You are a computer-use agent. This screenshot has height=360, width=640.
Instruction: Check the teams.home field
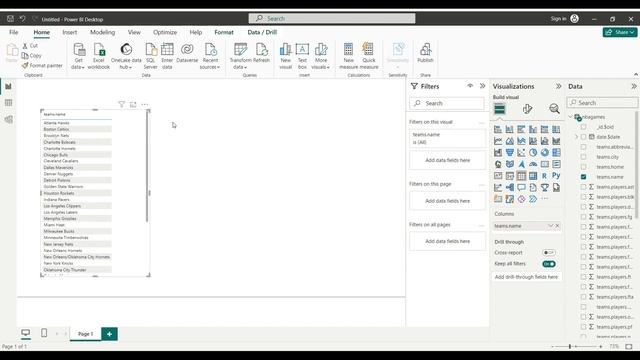(x=583, y=167)
